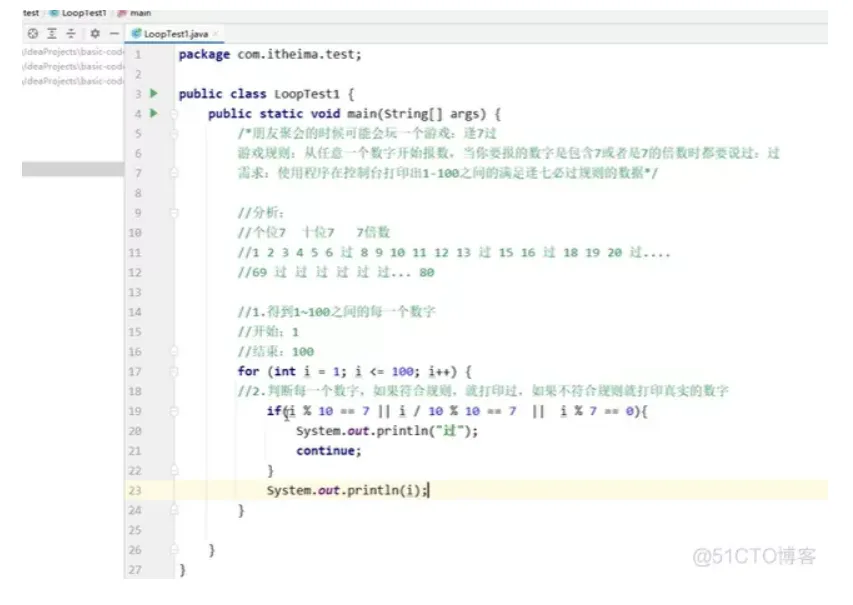Click 'public class' keywords on line 3

pyautogui.click(x=222, y=94)
